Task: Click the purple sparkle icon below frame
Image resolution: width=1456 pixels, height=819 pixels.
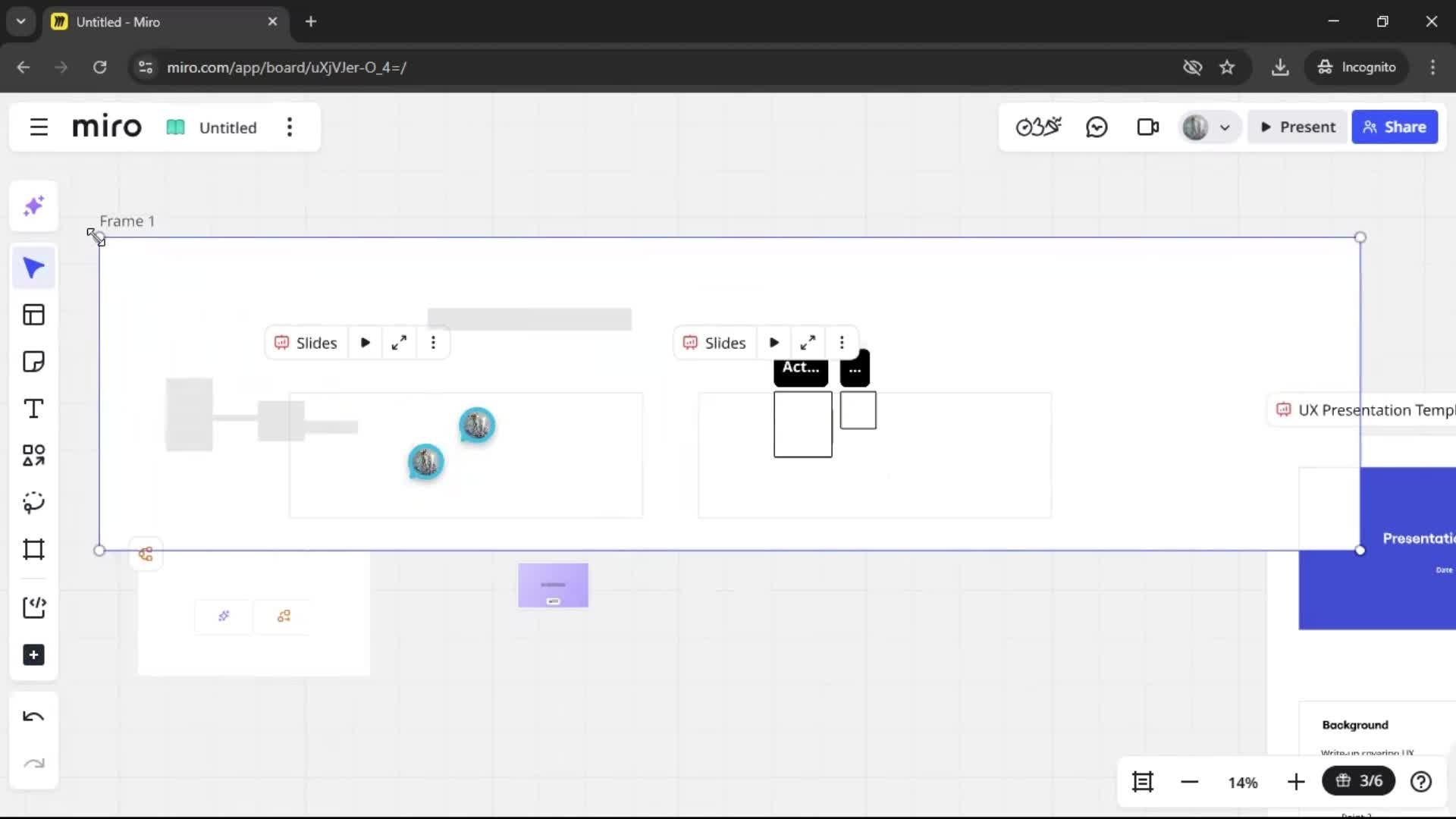Action: (x=224, y=616)
